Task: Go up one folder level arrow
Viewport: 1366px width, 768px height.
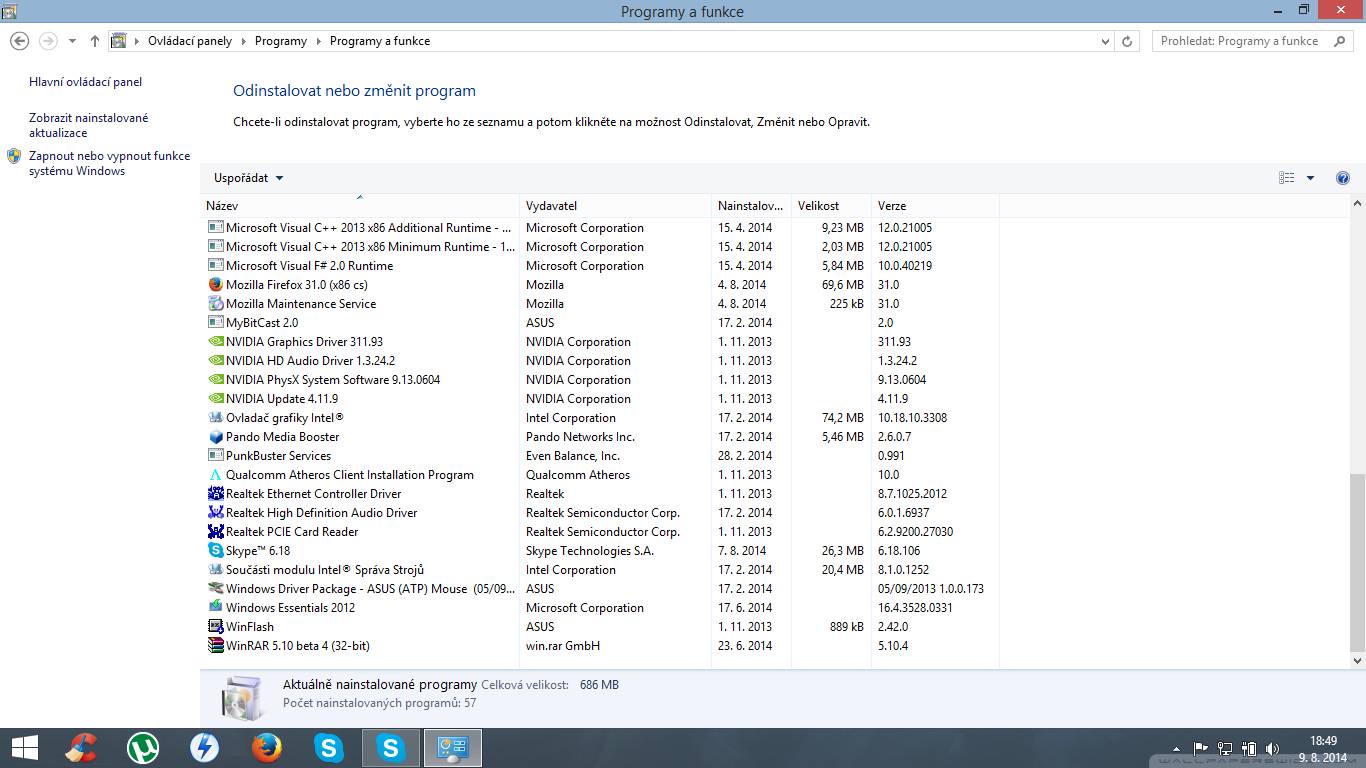Action: coord(95,41)
